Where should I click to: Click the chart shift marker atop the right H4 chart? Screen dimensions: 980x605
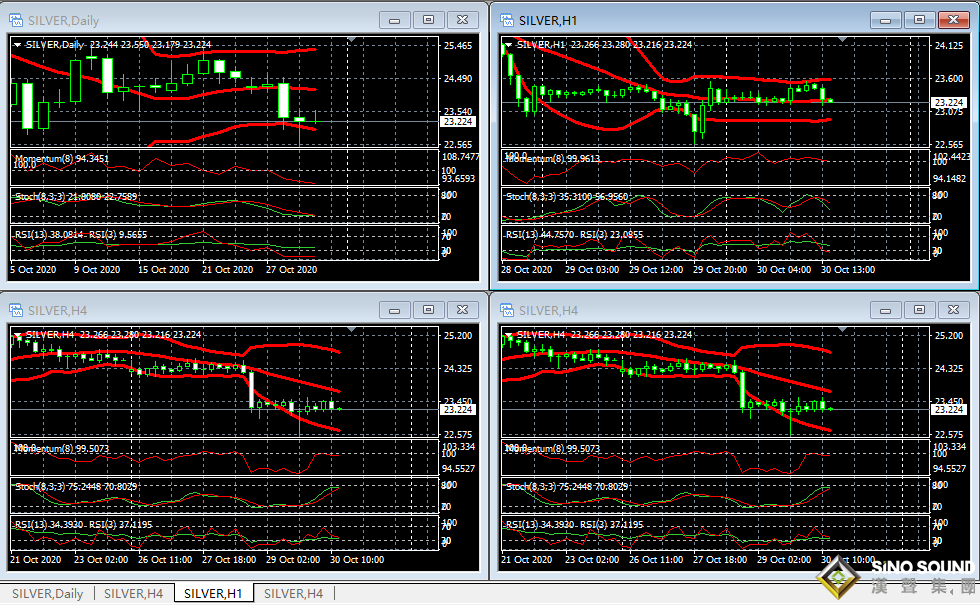click(843, 330)
